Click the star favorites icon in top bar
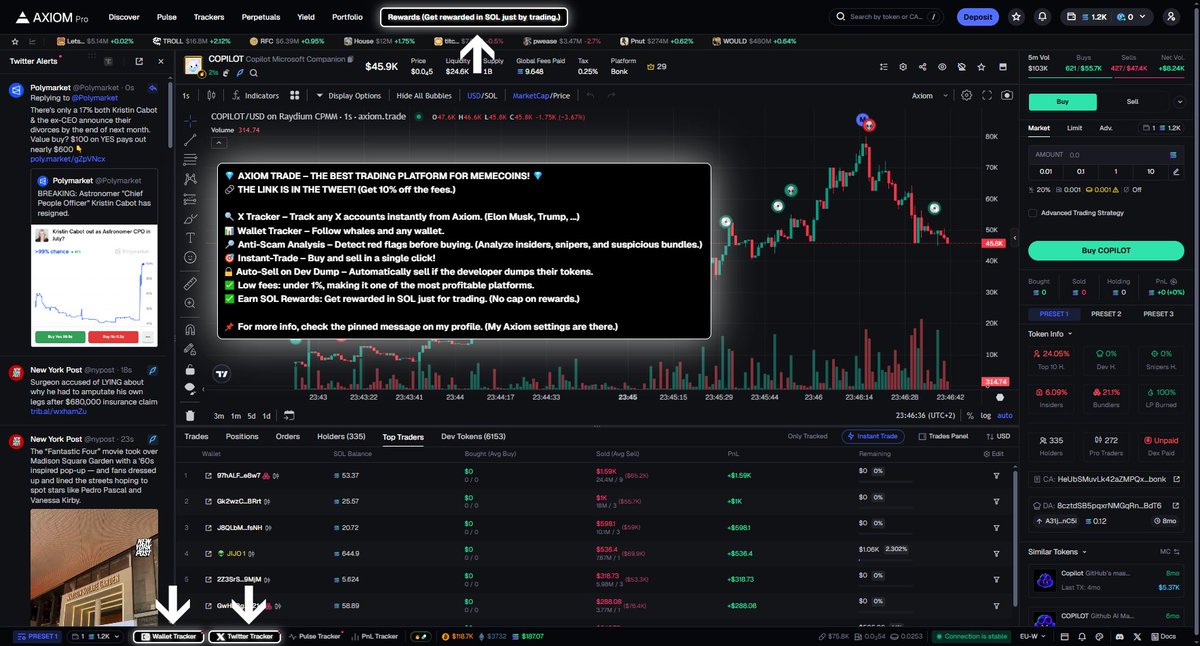1200x646 pixels. point(1016,17)
